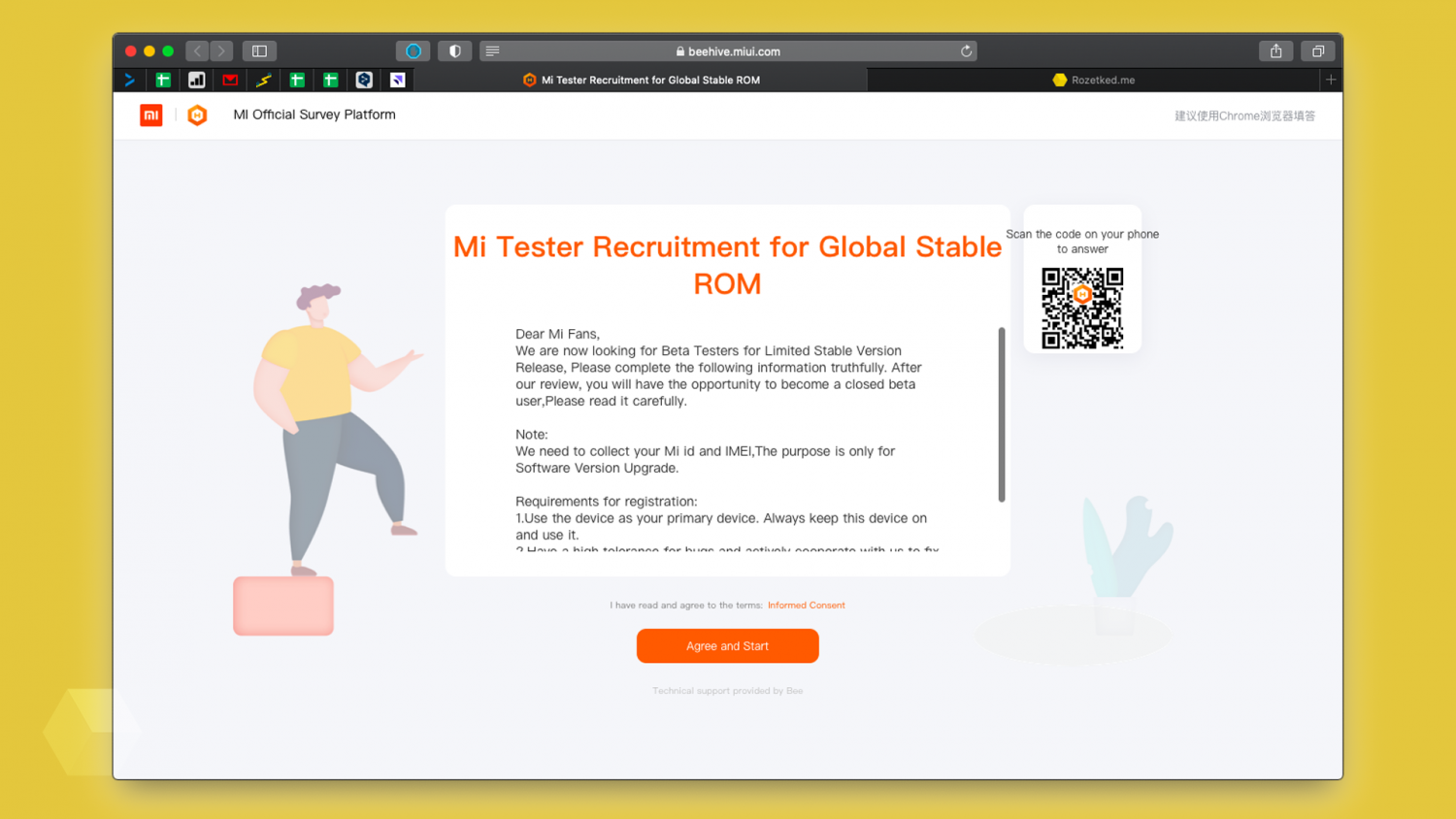Minimize the Safari window with yellow button

(x=149, y=50)
